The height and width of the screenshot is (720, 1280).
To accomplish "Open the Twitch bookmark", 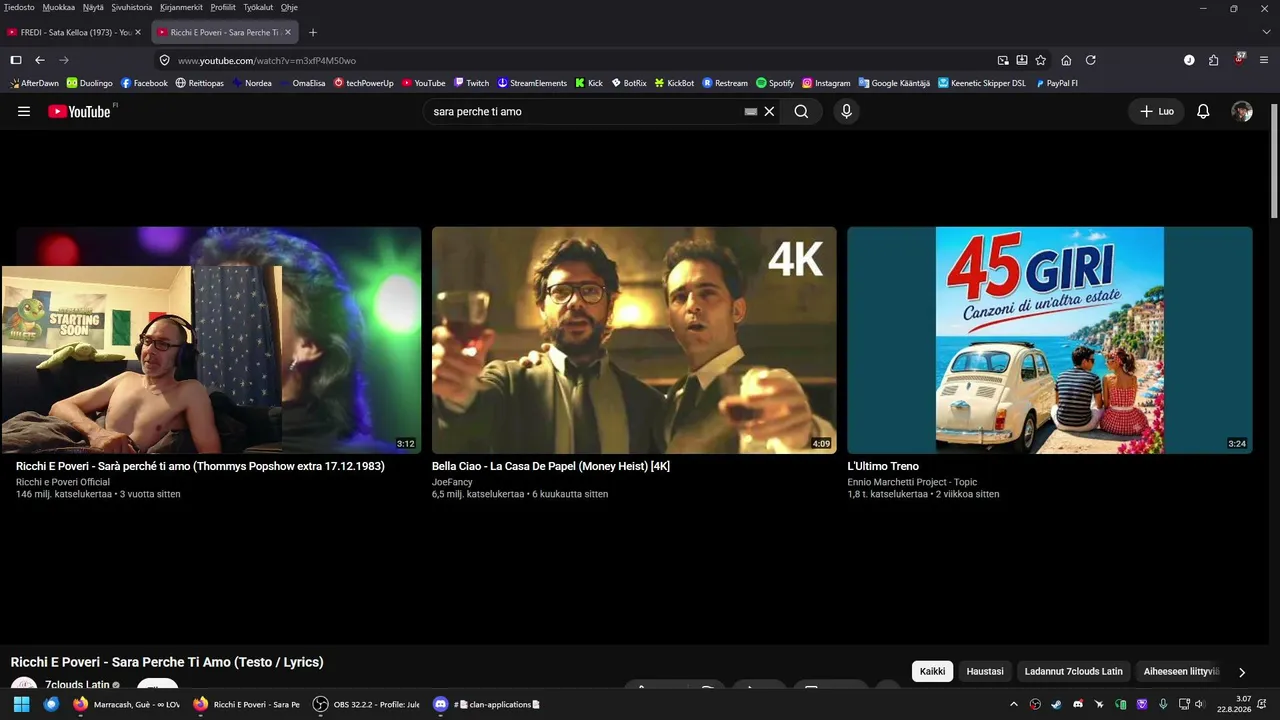I will click(x=471, y=83).
